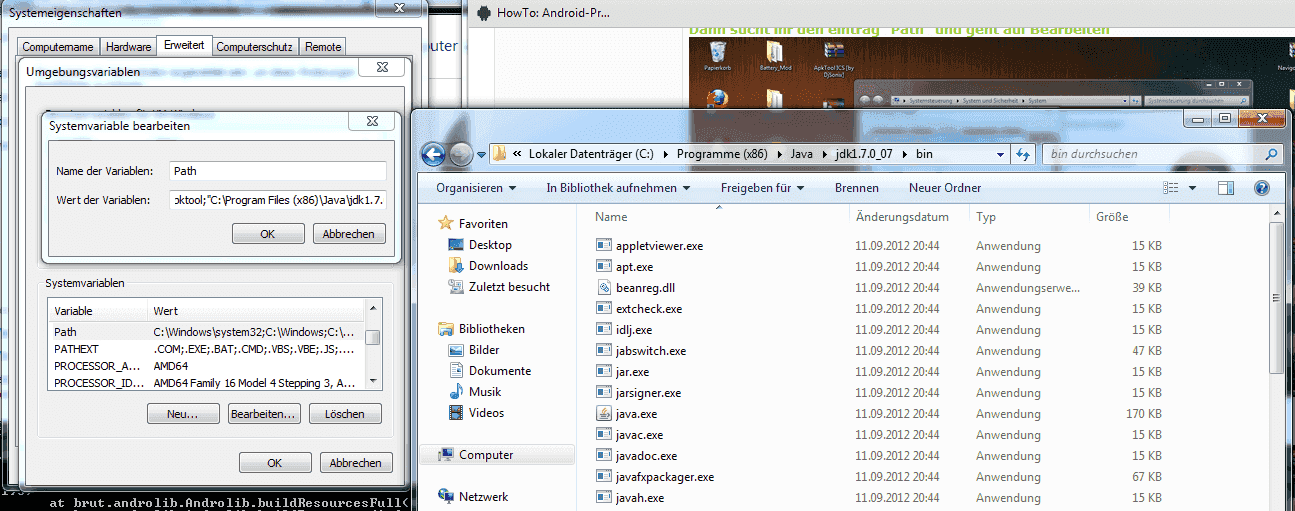This screenshot has height=511, width=1295.
Task: Click the Android favicon on the browser tab
Action: [484, 13]
